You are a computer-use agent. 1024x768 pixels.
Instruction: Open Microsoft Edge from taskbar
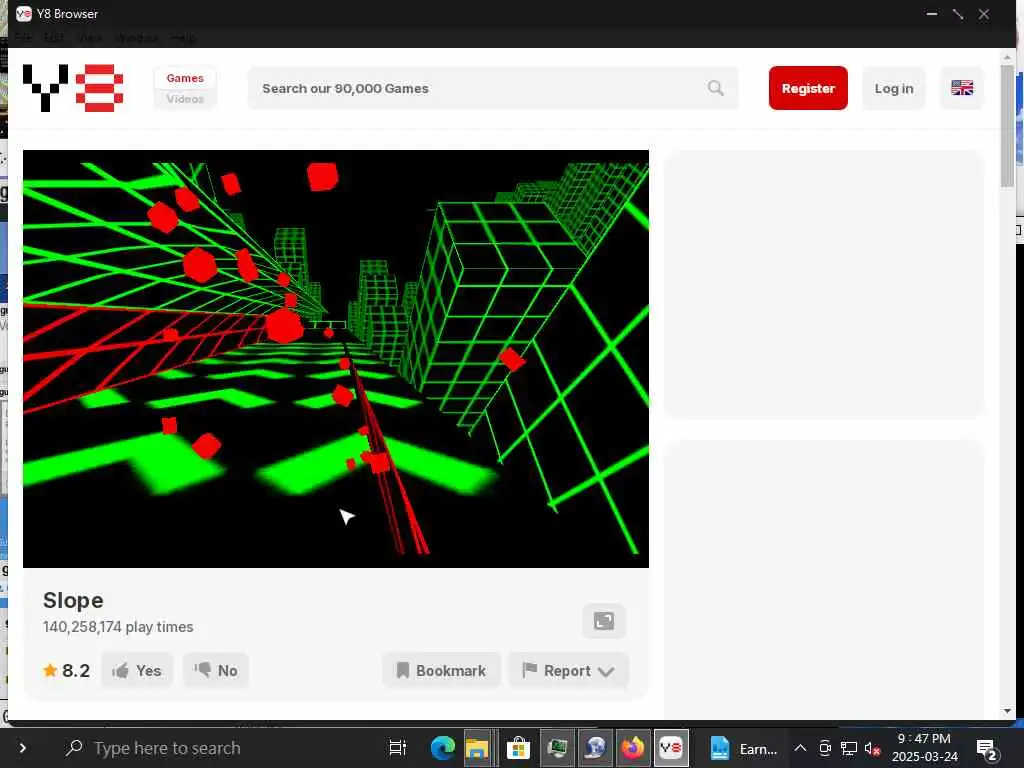pos(442,748)
